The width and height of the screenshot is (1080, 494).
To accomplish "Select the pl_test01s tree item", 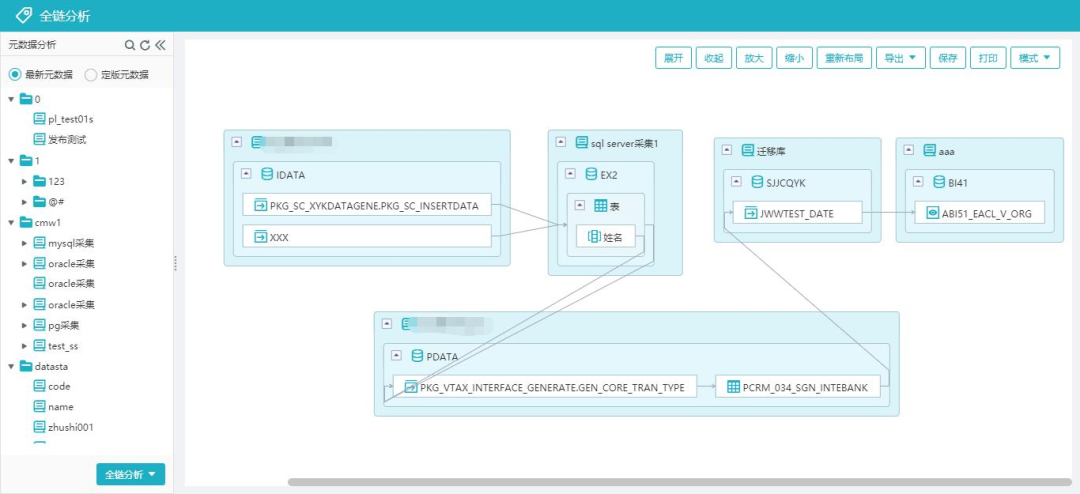I will 70,119.
